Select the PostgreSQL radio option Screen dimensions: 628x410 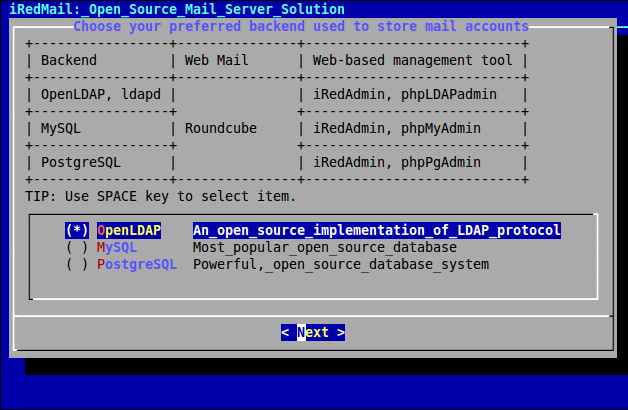click(77, 264)
